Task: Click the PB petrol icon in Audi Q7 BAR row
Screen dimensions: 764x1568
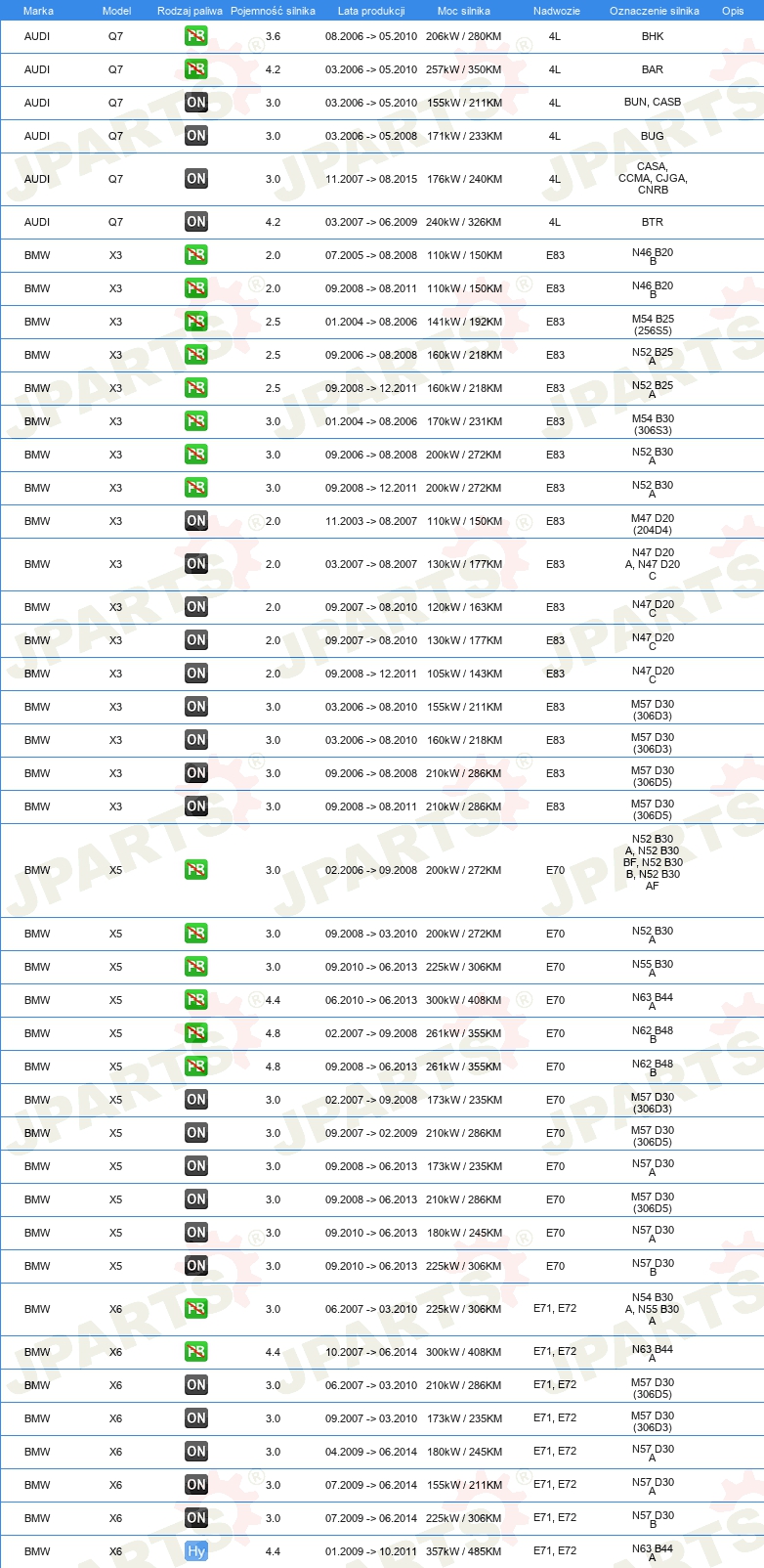Action: [x=196, y=69]
